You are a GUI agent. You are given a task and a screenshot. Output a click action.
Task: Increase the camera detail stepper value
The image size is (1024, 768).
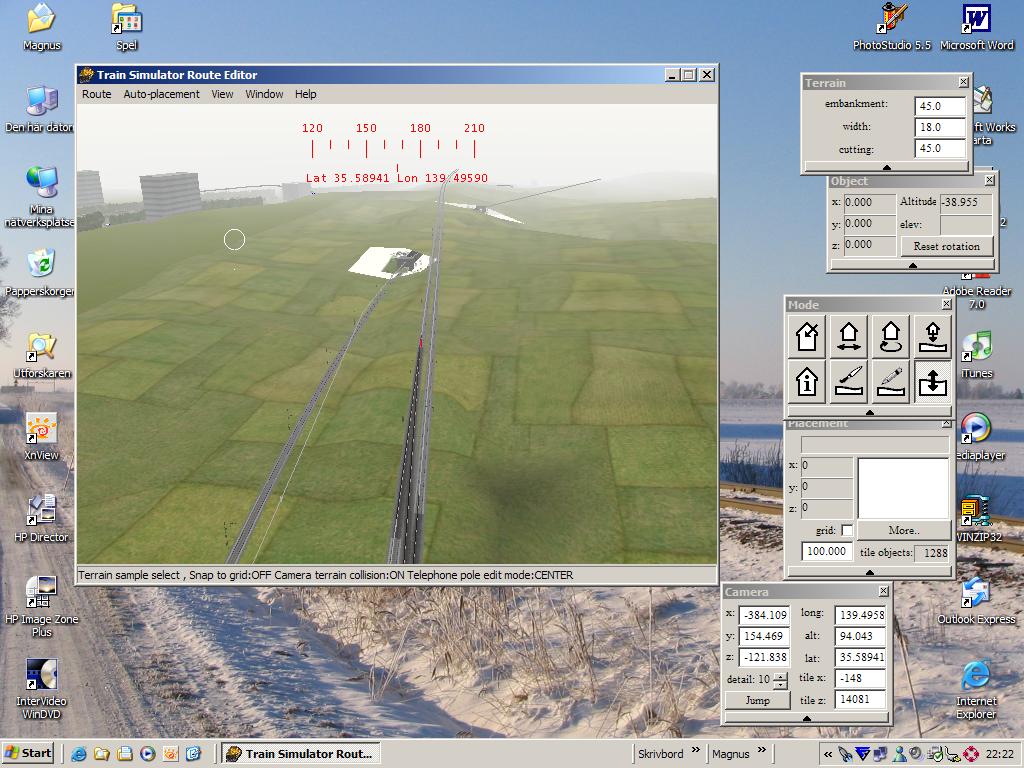pyautogui.click(x=780, y=676)
